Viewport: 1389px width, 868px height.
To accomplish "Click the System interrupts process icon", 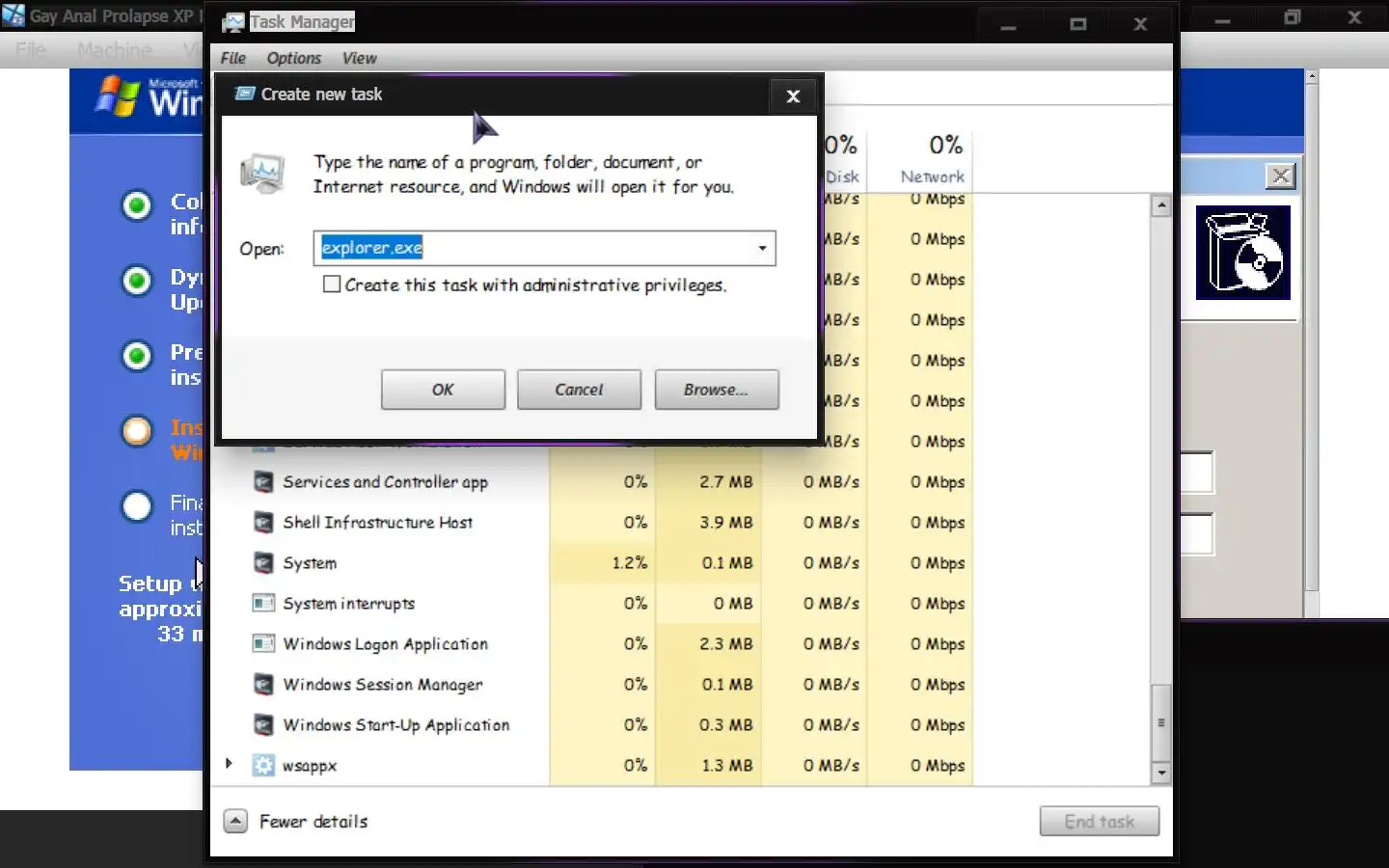I will [x=262, y=603].
